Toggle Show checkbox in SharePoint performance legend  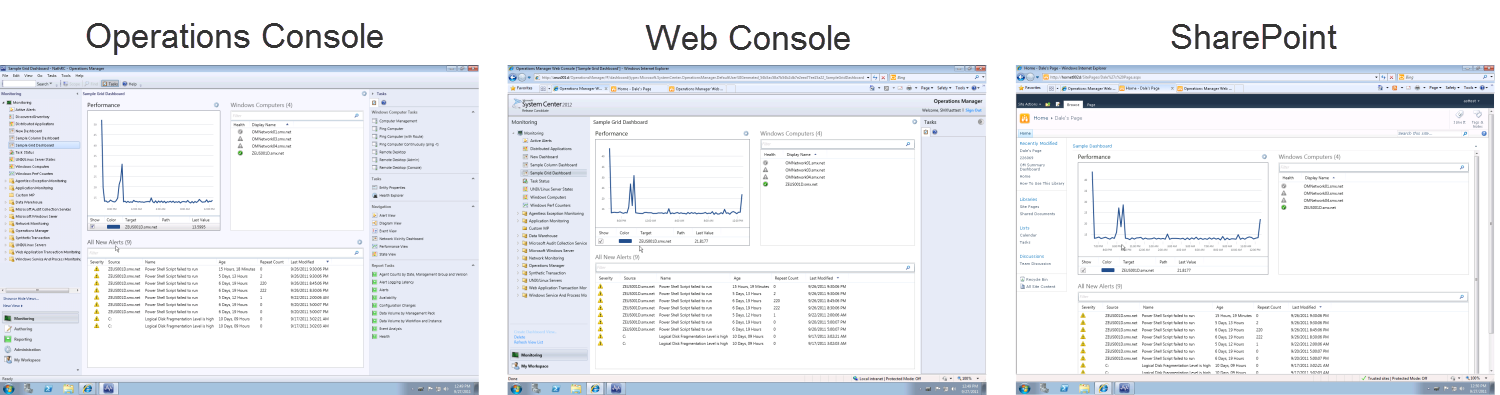[1083, 270]
